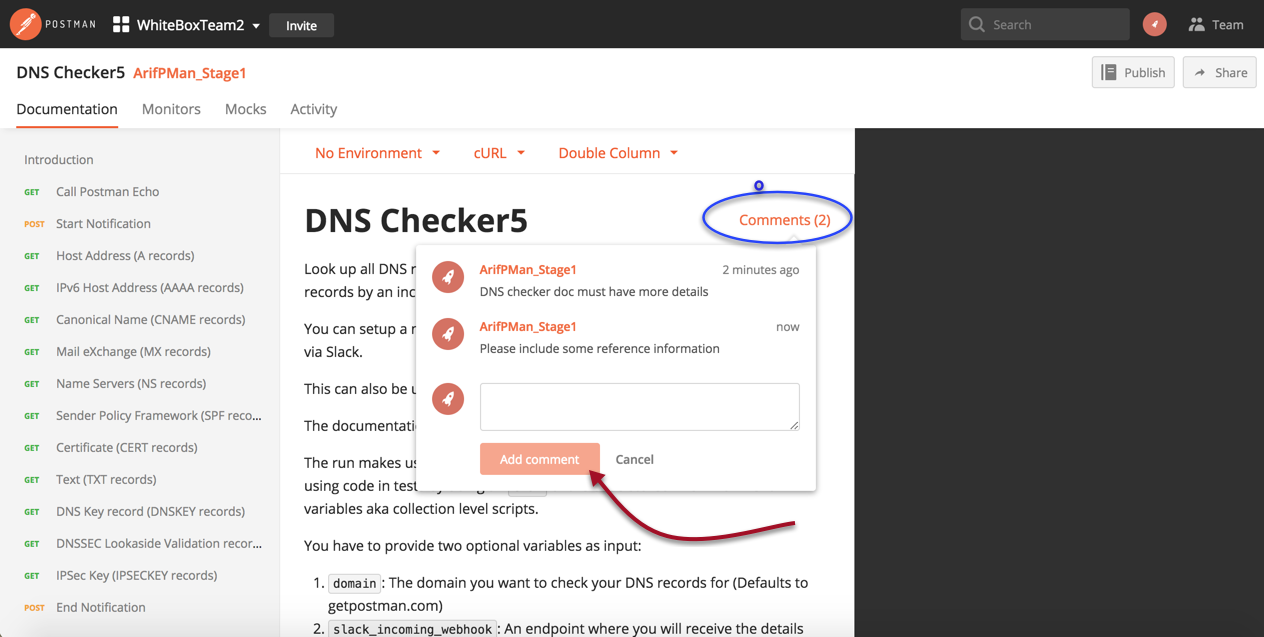Open the Call Postman Echo request

pyautogui.click(x=108, y=192)
